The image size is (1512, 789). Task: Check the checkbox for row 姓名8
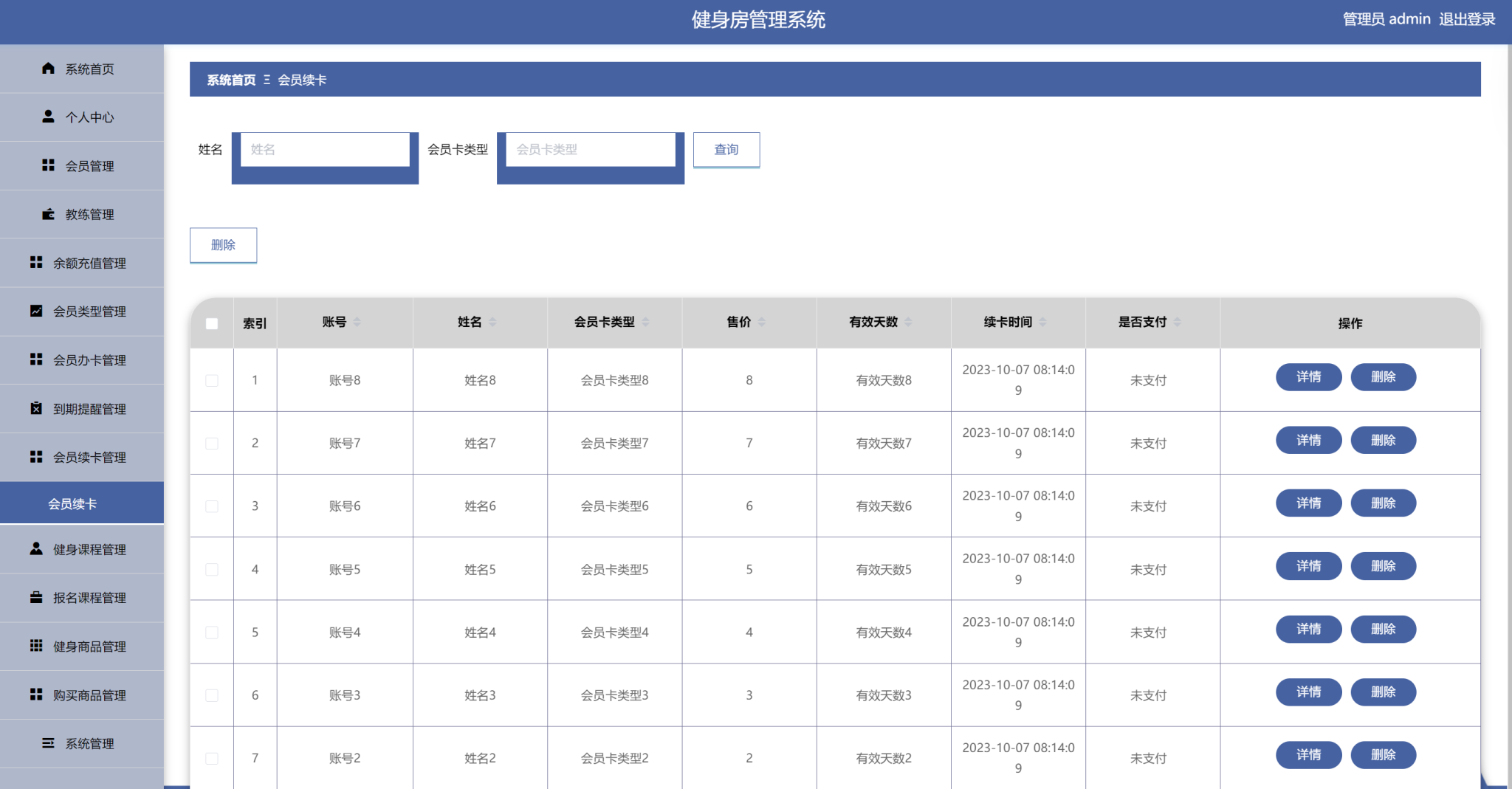212,380
